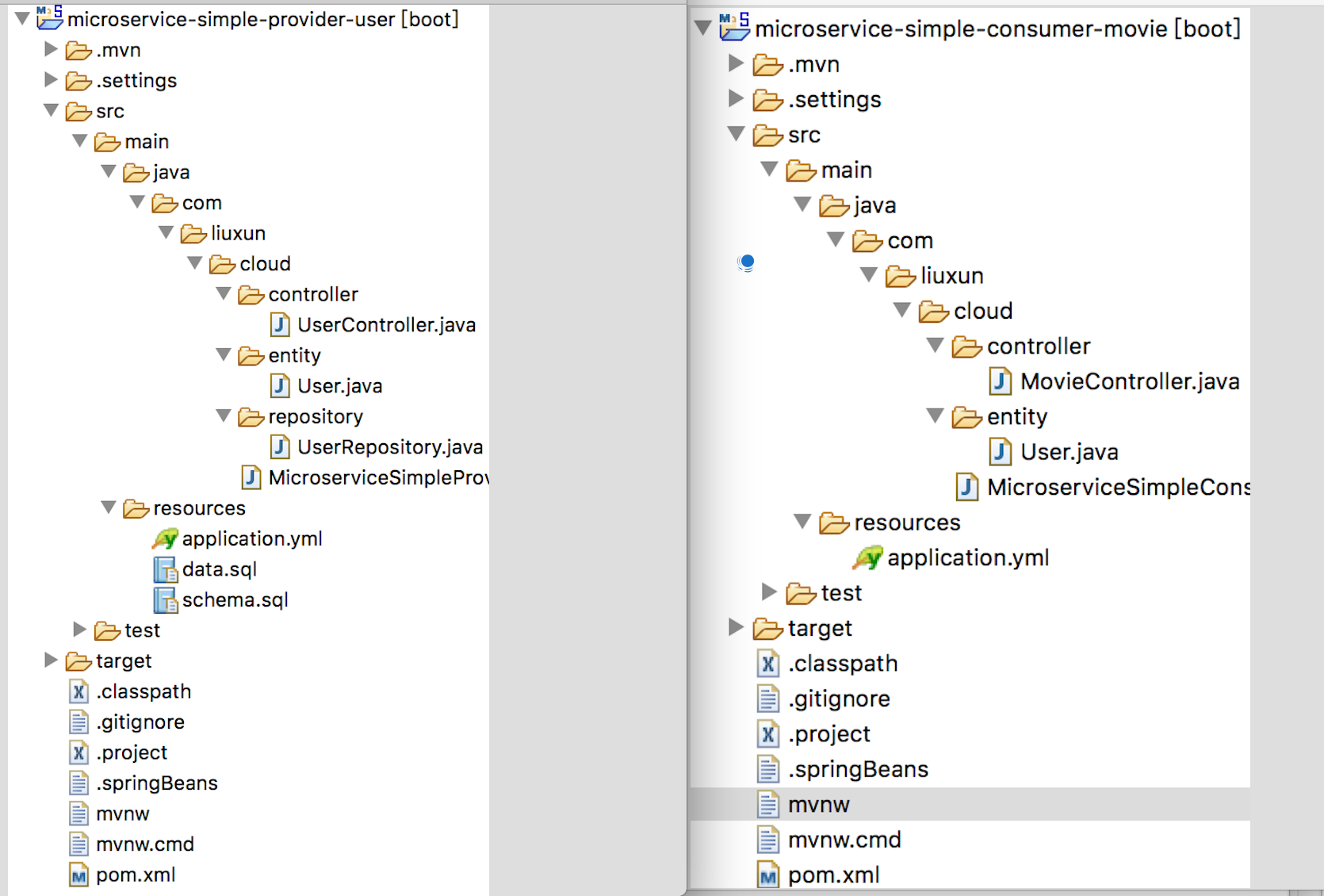Select pom.xml in consumer-movie project
Image resolution: width=1324 pixels, height=896 pixels.
pyautogui.click(x=834, y=875)
